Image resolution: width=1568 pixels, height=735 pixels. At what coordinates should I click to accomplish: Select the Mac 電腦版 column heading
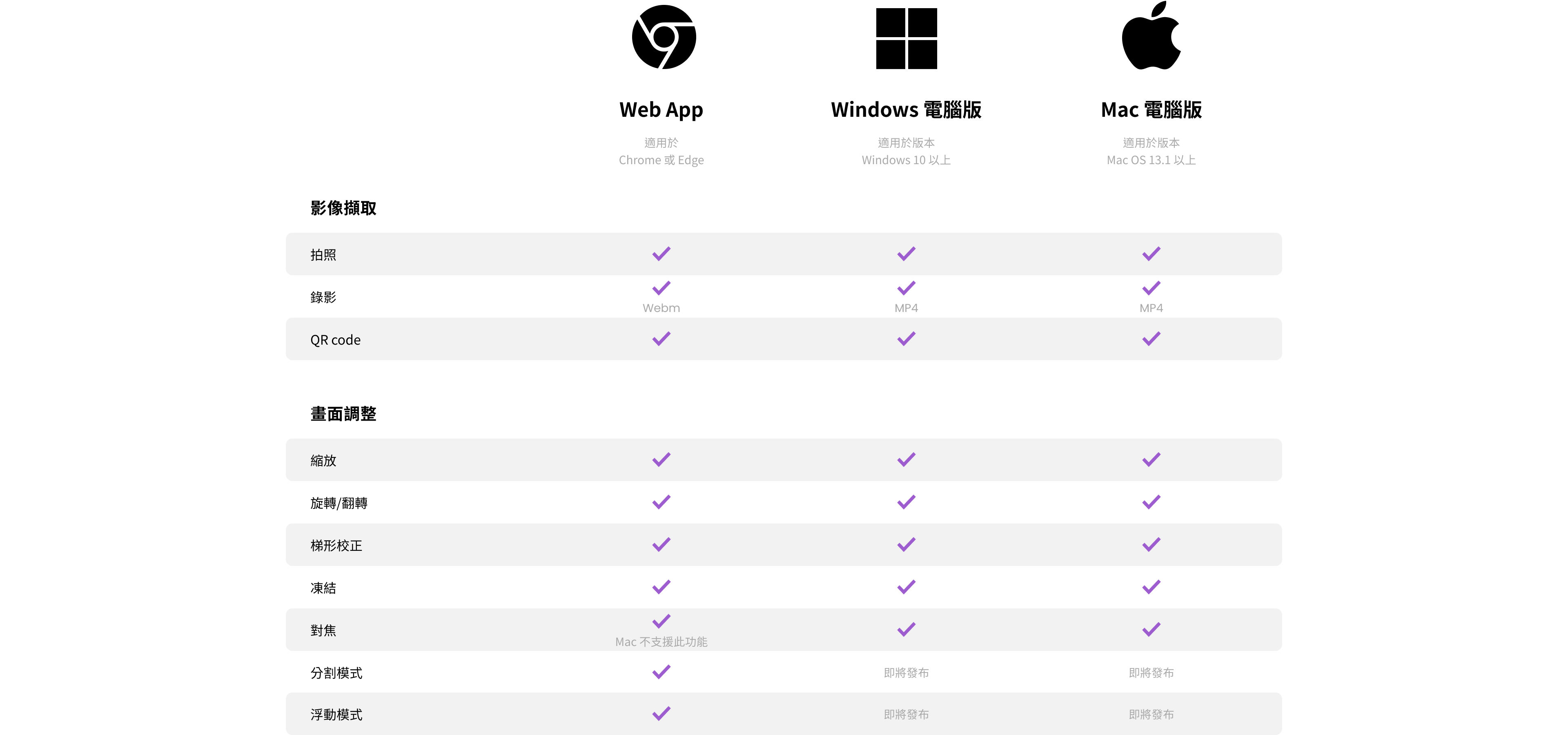[x=1151, y=110]
